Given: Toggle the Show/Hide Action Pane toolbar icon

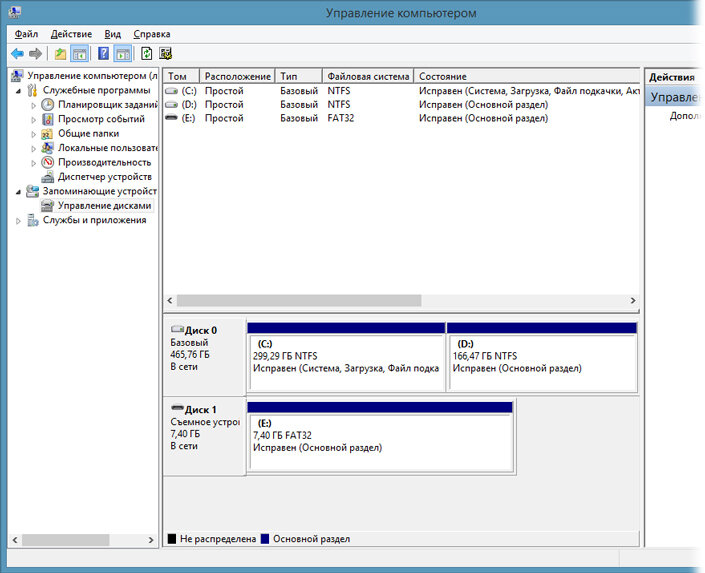Looking at the screenshot, I should tap(123, 54).
